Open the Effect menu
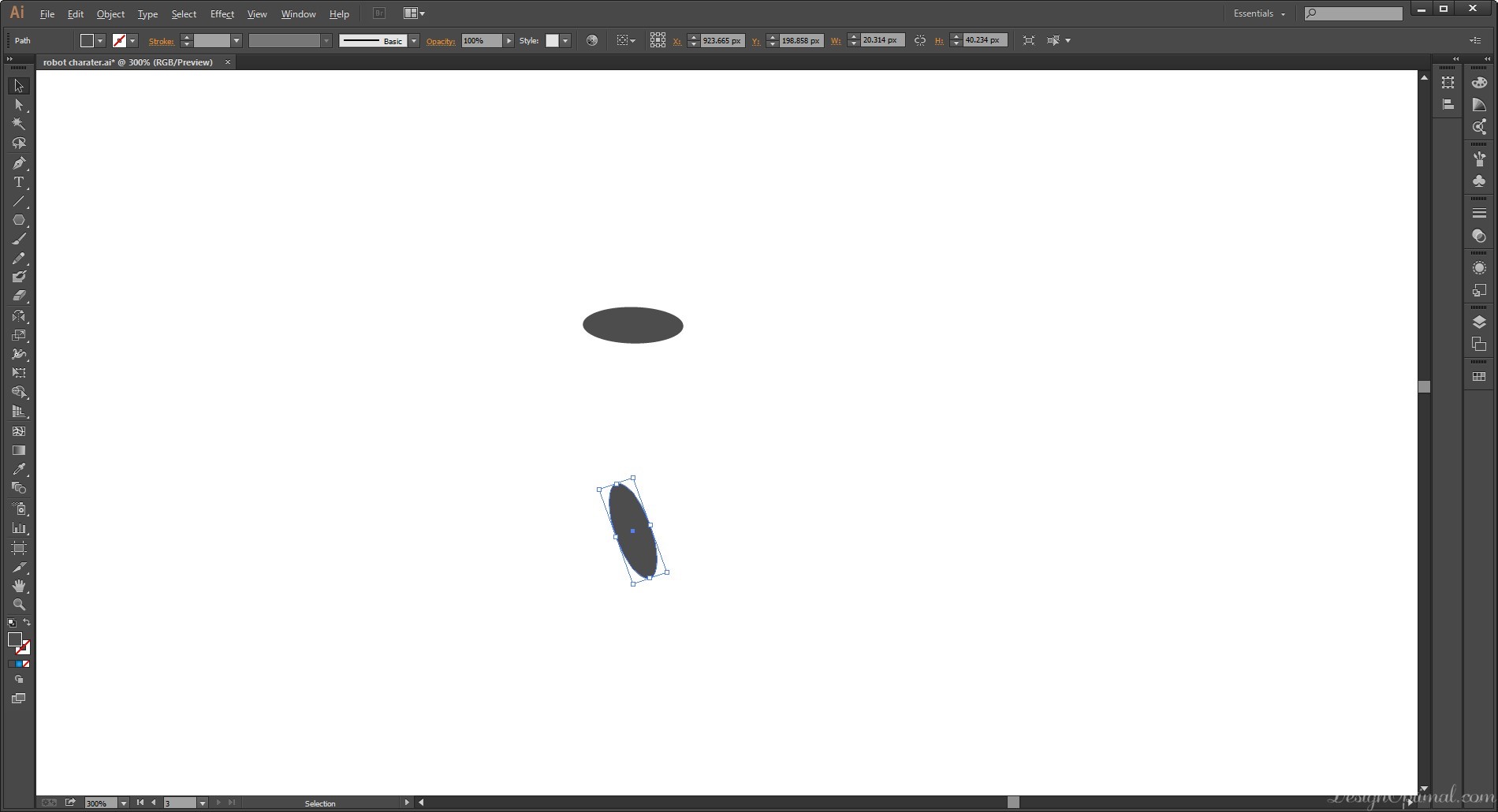The image size is (1498, 812). [x=222, y=14]
